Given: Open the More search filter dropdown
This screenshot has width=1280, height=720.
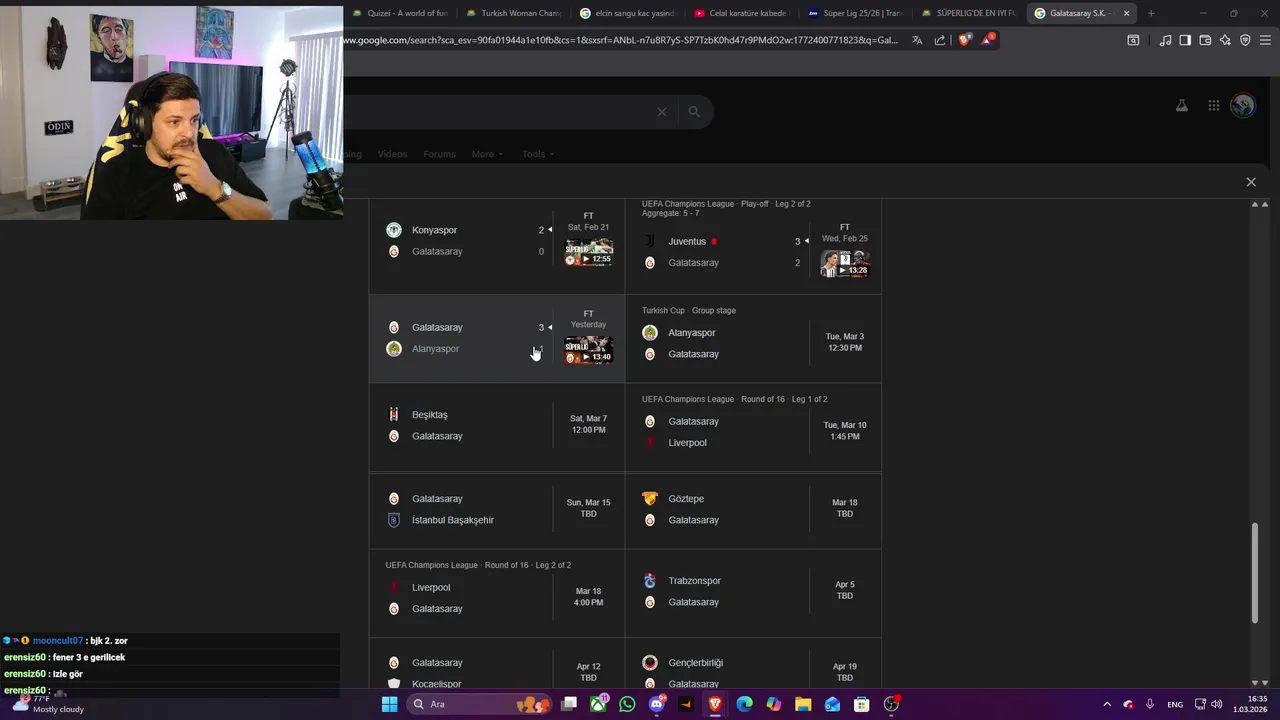Looking at the screenshot, I should pyautogui.click(x=487, y=154).
